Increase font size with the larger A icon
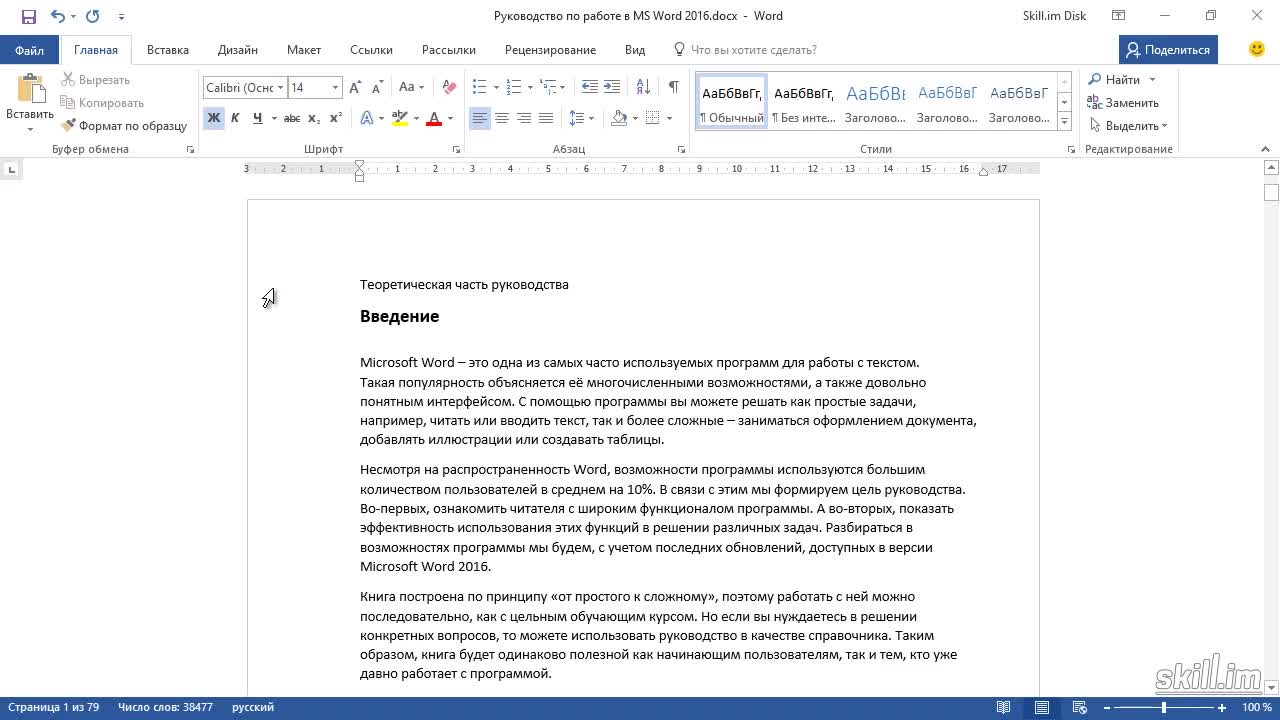The width and height of the screenshot is (1280, 720). pyautogui.click(x=357, y=88)
